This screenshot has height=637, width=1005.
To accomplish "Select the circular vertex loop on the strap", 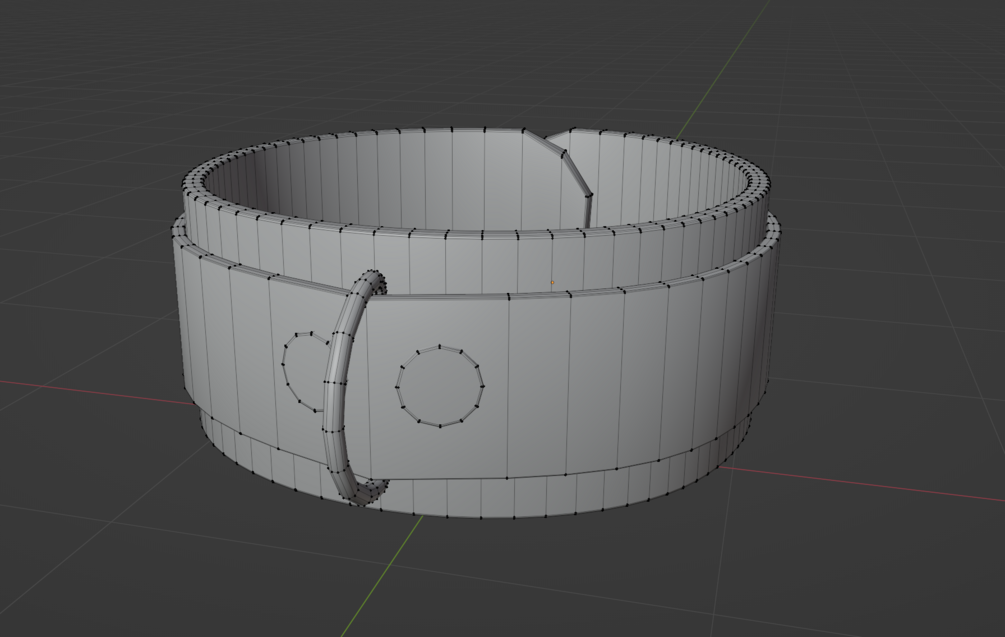I will pyautogui.click(x=440, y=386).
